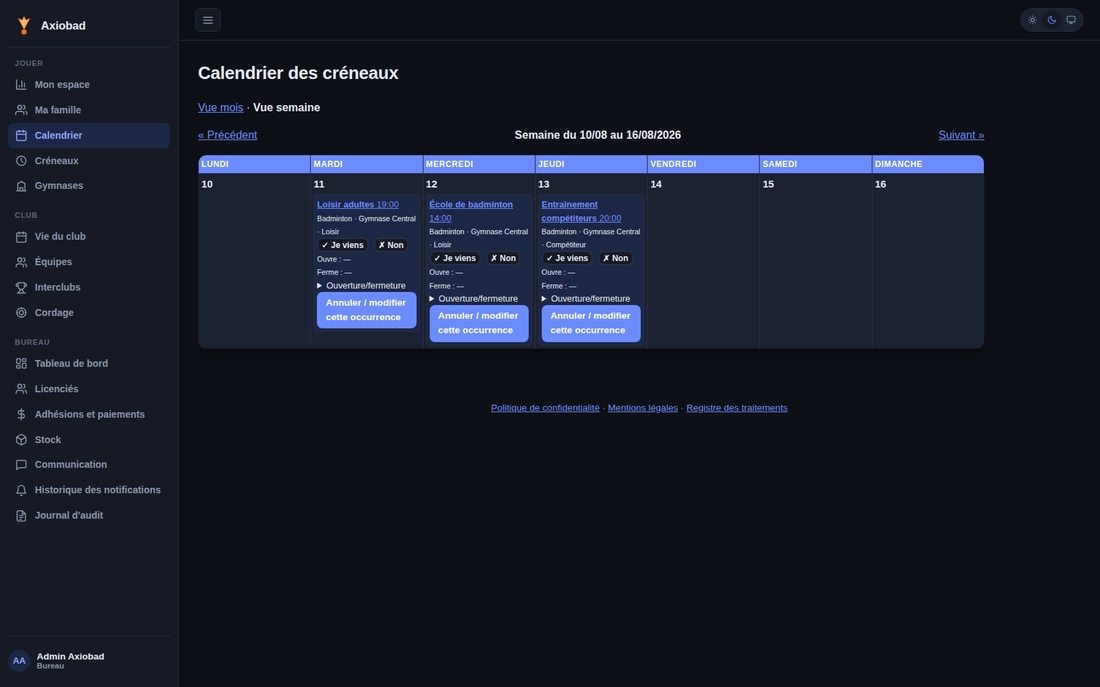Confirm 'Je viens' for École de badminton
Viewport: 1100px width, 687px height.
coord(455,258)
